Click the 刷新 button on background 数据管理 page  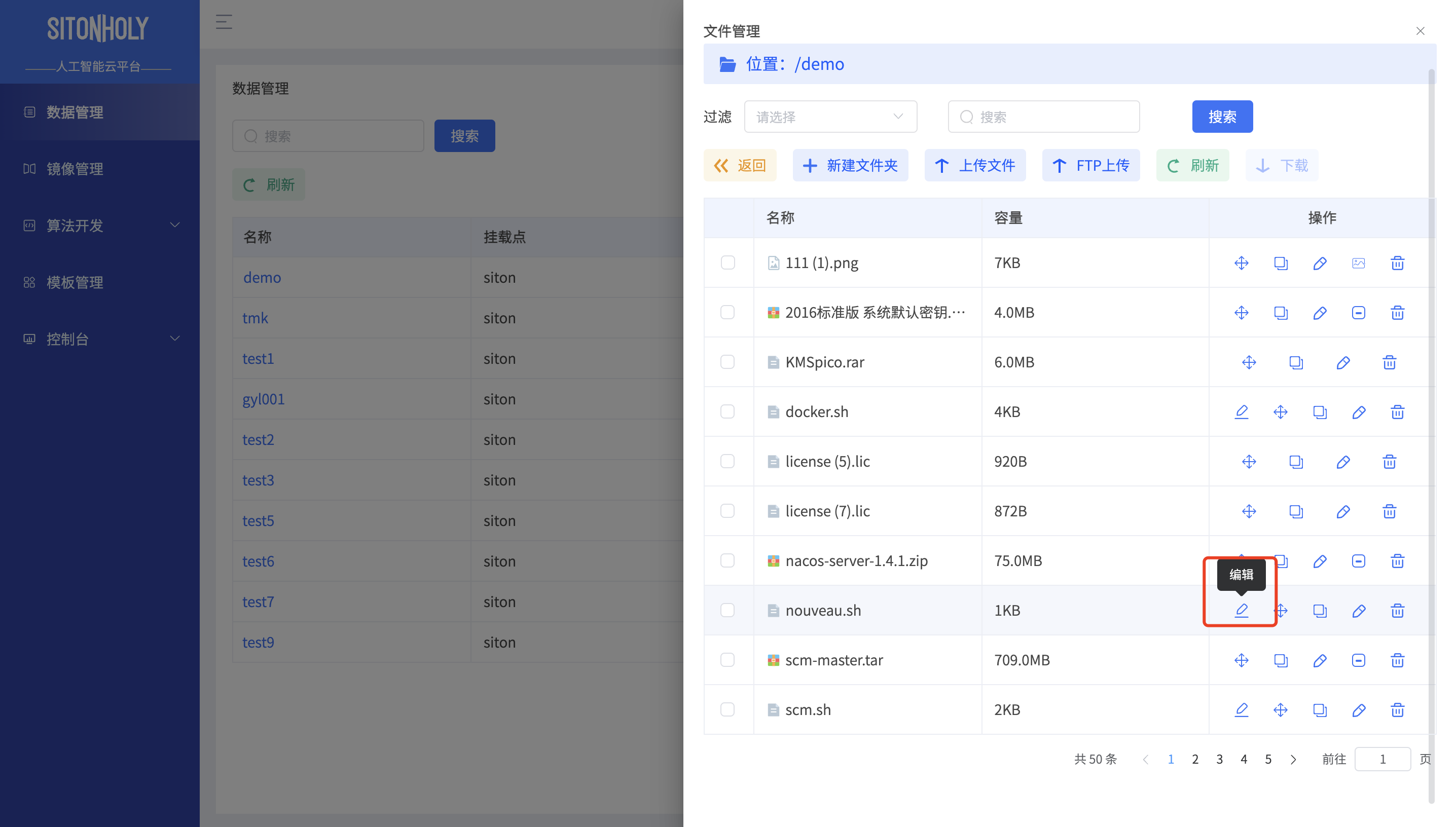pyautogui.click(x=269, y=184)
